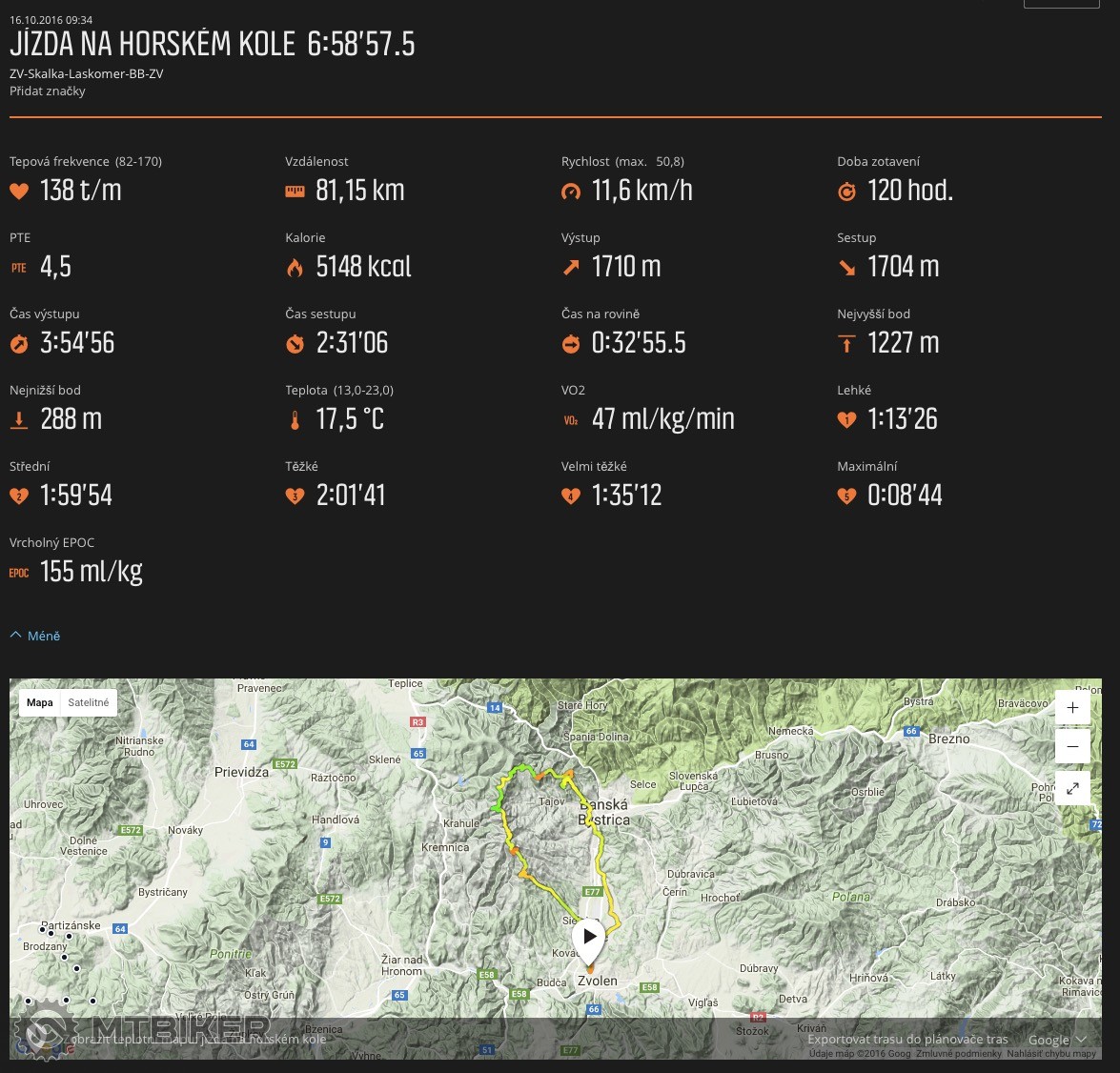This screenshot has width=1120, height=1073.
Task: Open Google dropdown on the map footer
Action: point(1056,1040)
